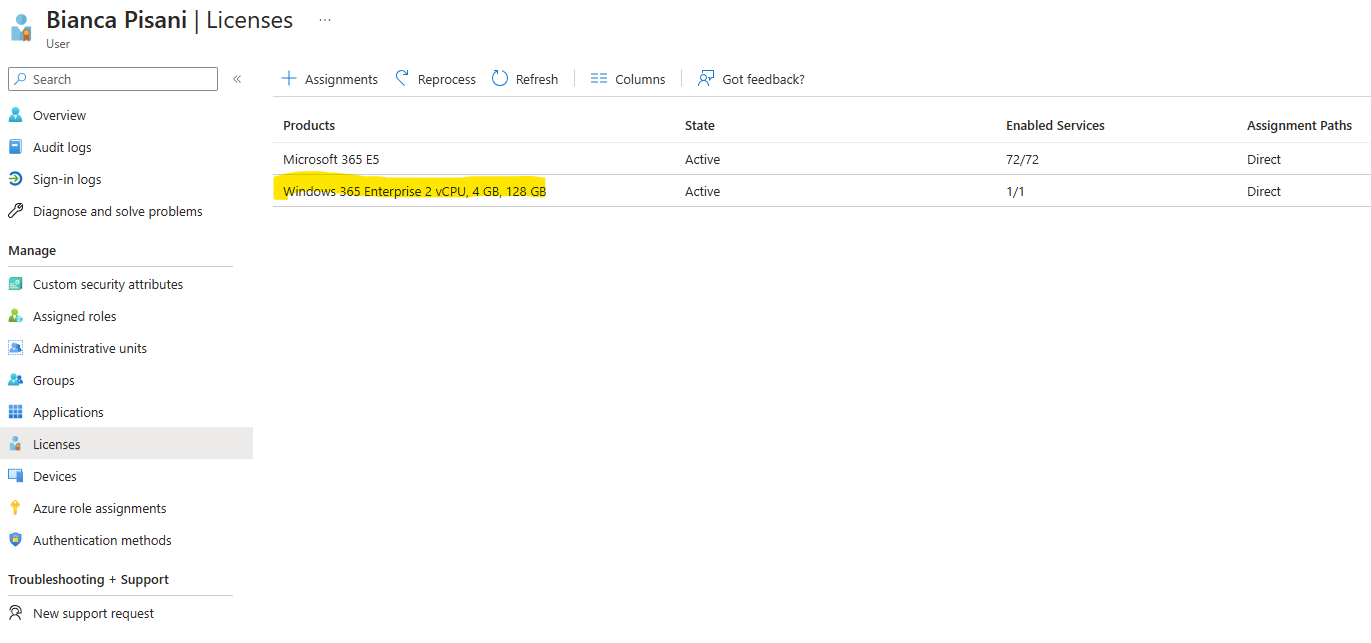The height and width of the screenshot is (643, 1371).
Task: Click the Reprocess button
Action: [x=435, y=79]
